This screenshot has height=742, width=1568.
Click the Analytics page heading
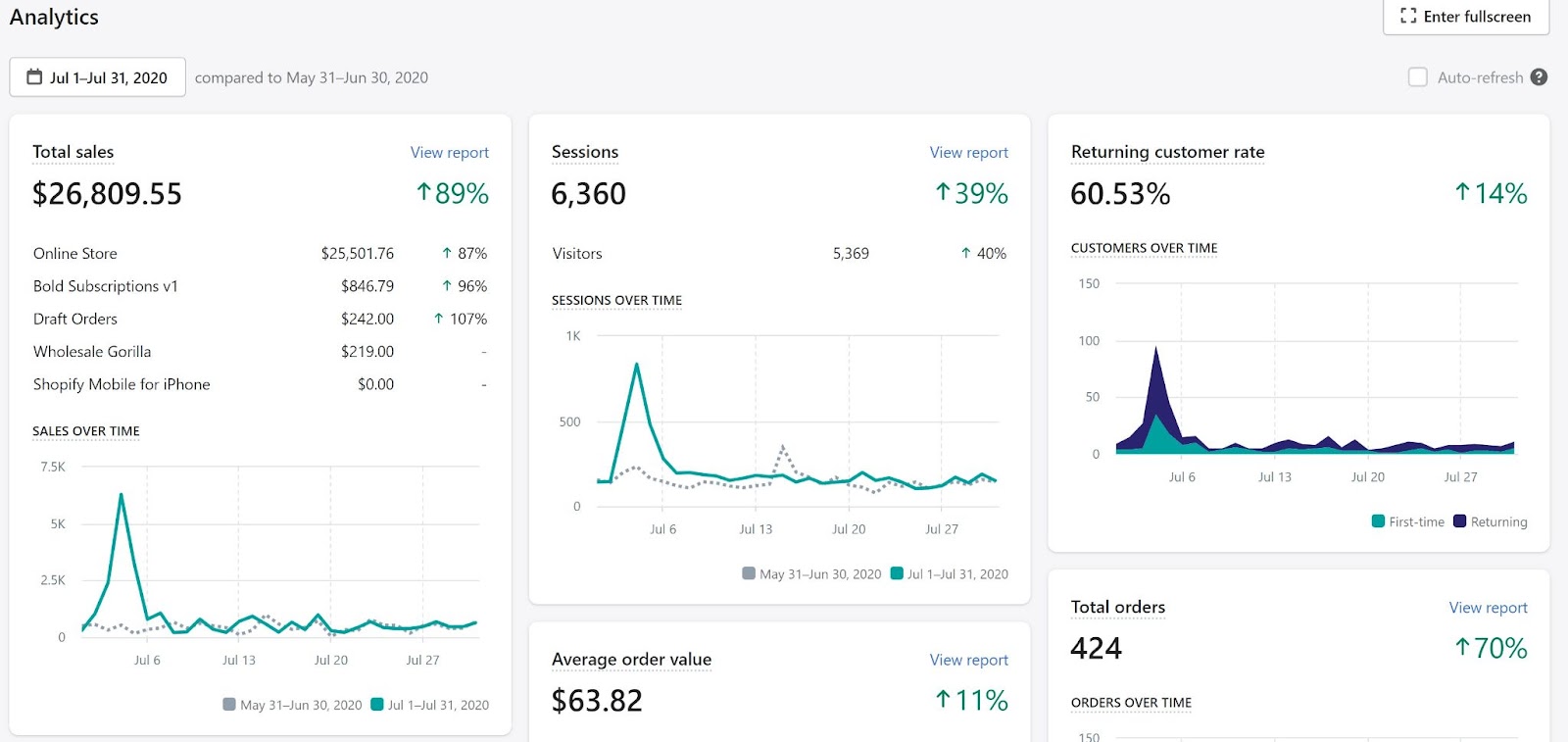54,17
